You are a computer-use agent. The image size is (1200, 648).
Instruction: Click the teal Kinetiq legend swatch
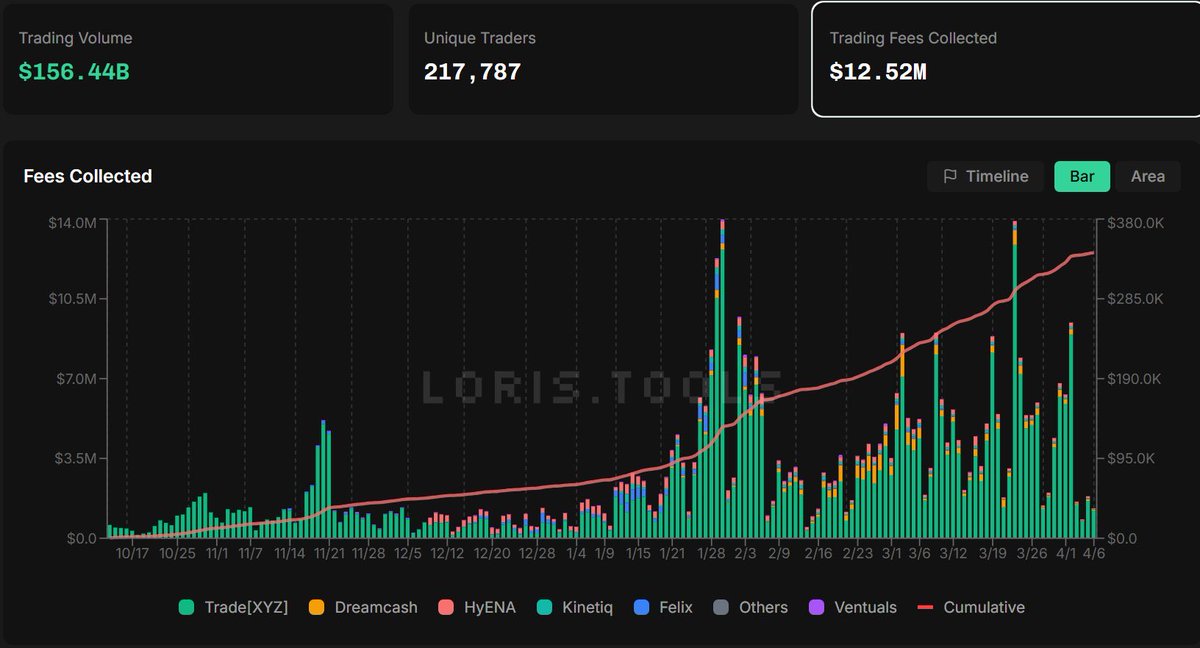[545, 607]
